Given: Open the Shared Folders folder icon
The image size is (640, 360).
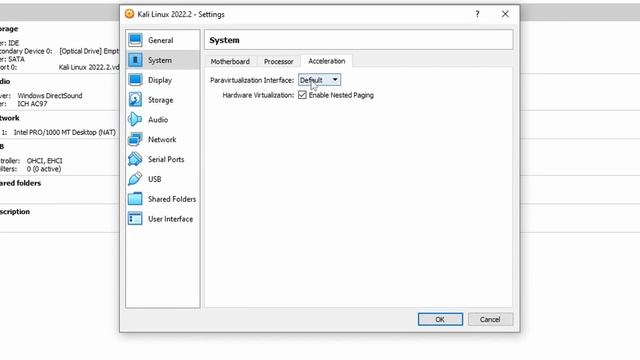Looking at the screenshot, I should [x=135, y=199].
